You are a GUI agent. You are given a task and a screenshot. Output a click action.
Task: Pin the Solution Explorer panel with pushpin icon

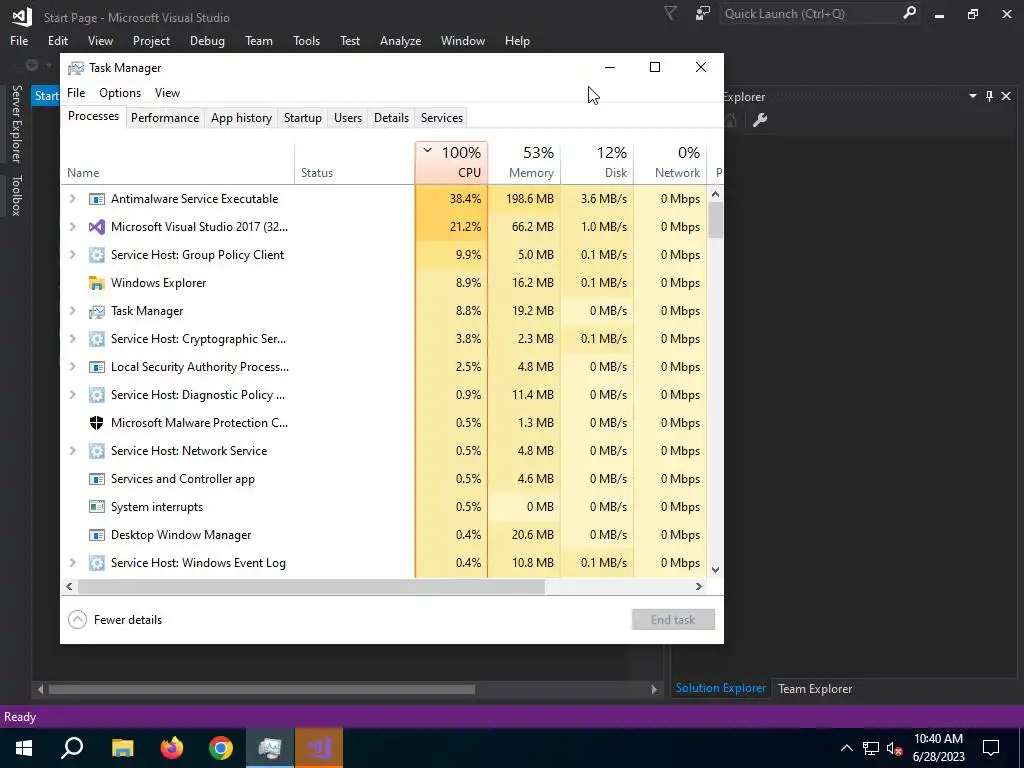(x=989, y=96)
